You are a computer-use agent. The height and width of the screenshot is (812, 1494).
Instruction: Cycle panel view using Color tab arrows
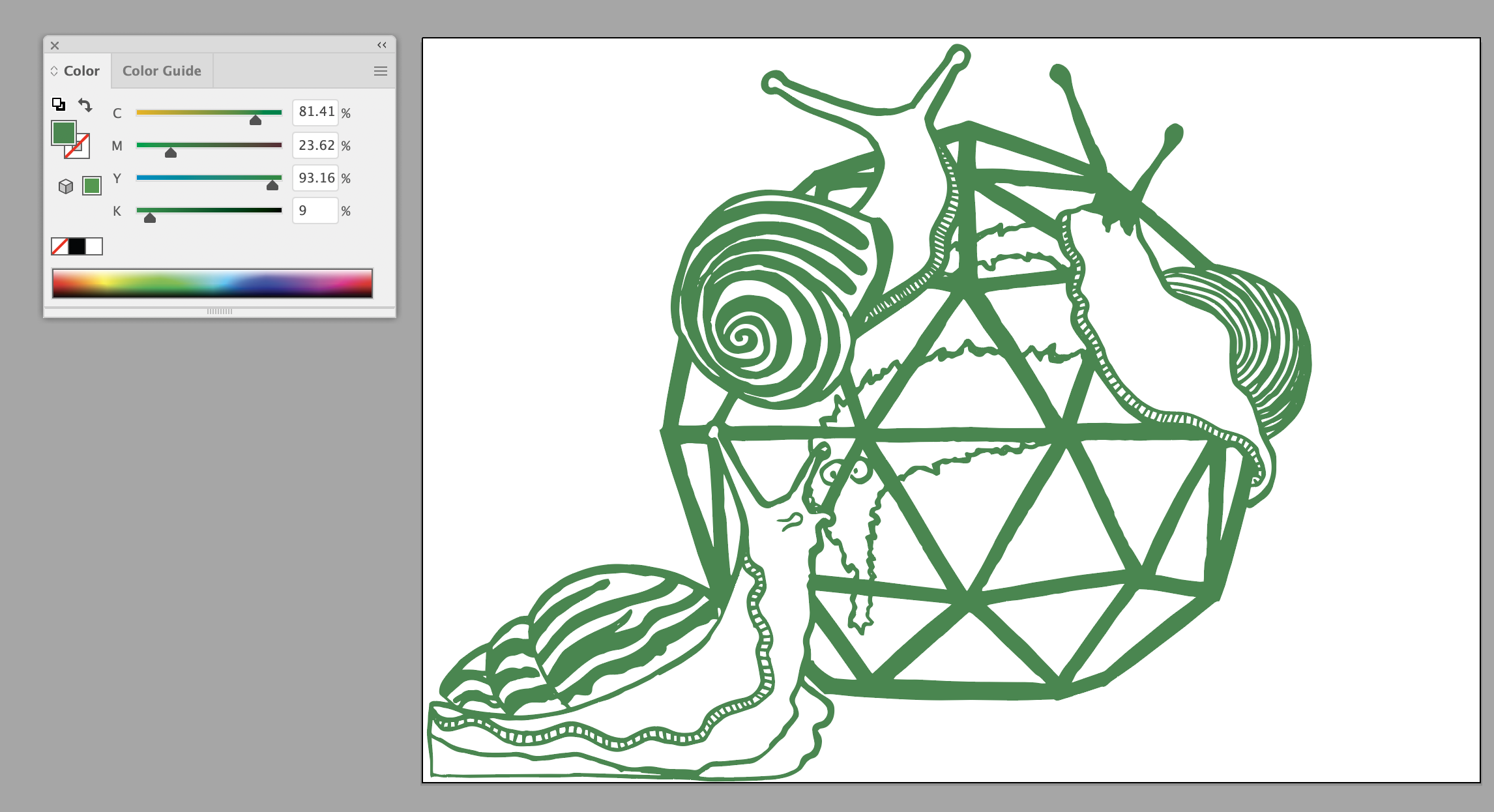(54, 71)
